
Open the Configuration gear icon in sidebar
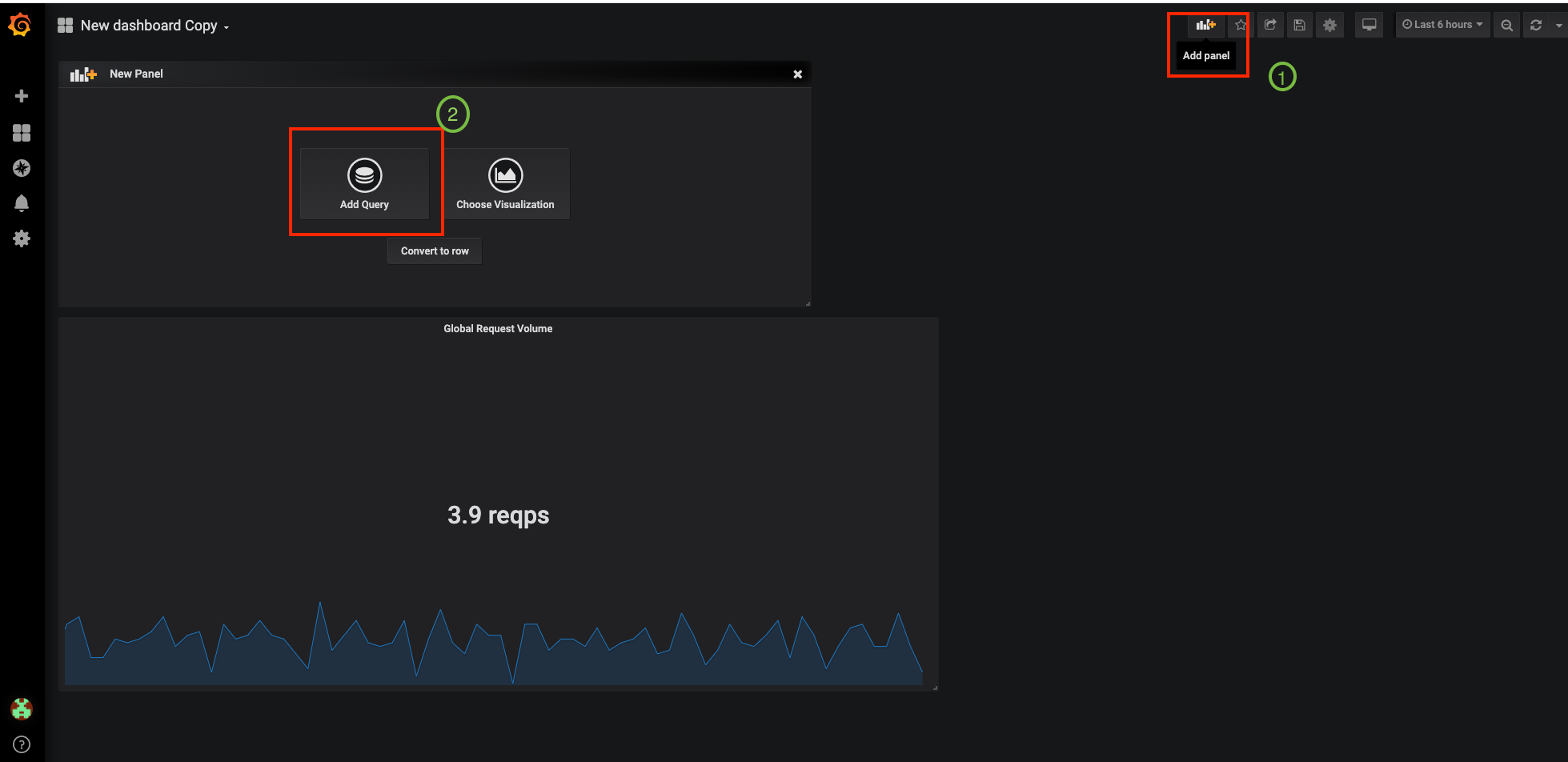22,239
